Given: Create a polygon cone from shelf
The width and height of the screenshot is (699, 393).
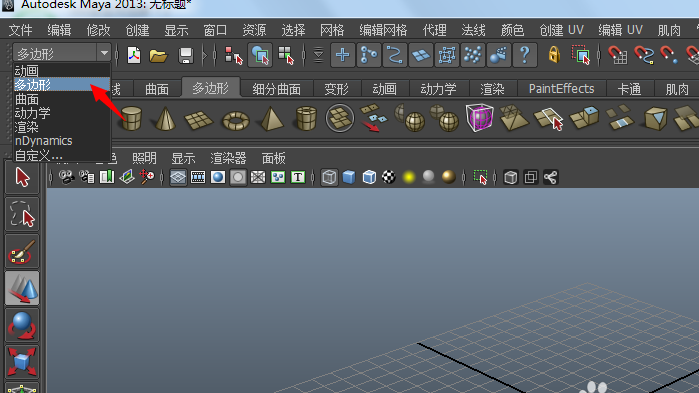Looking at the screenshot, I should click(165, 119).
